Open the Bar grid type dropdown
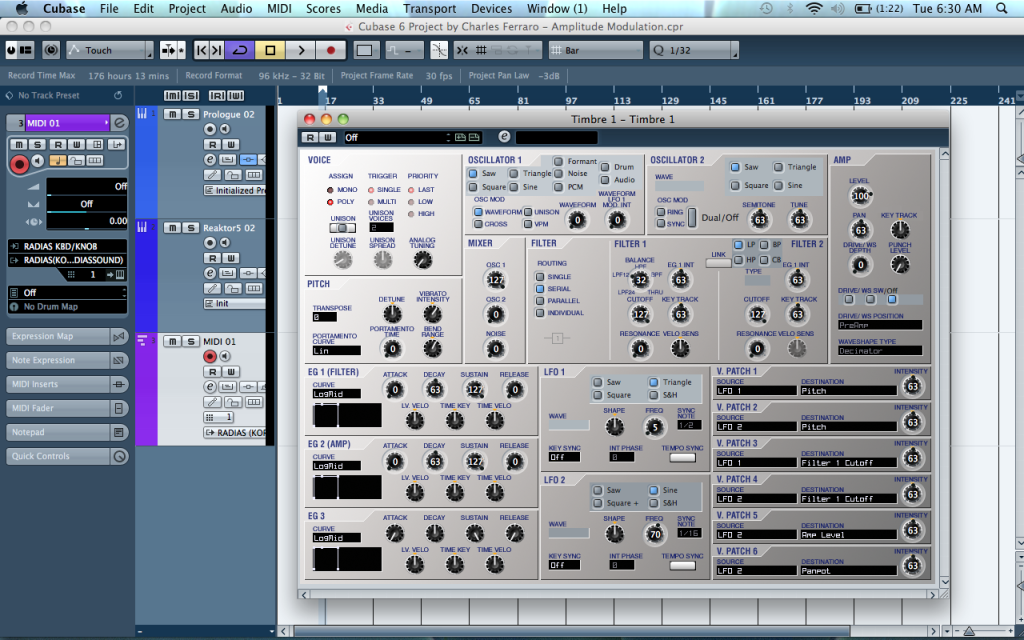Viewport: 1024px width, 640px height. [596, 50]
